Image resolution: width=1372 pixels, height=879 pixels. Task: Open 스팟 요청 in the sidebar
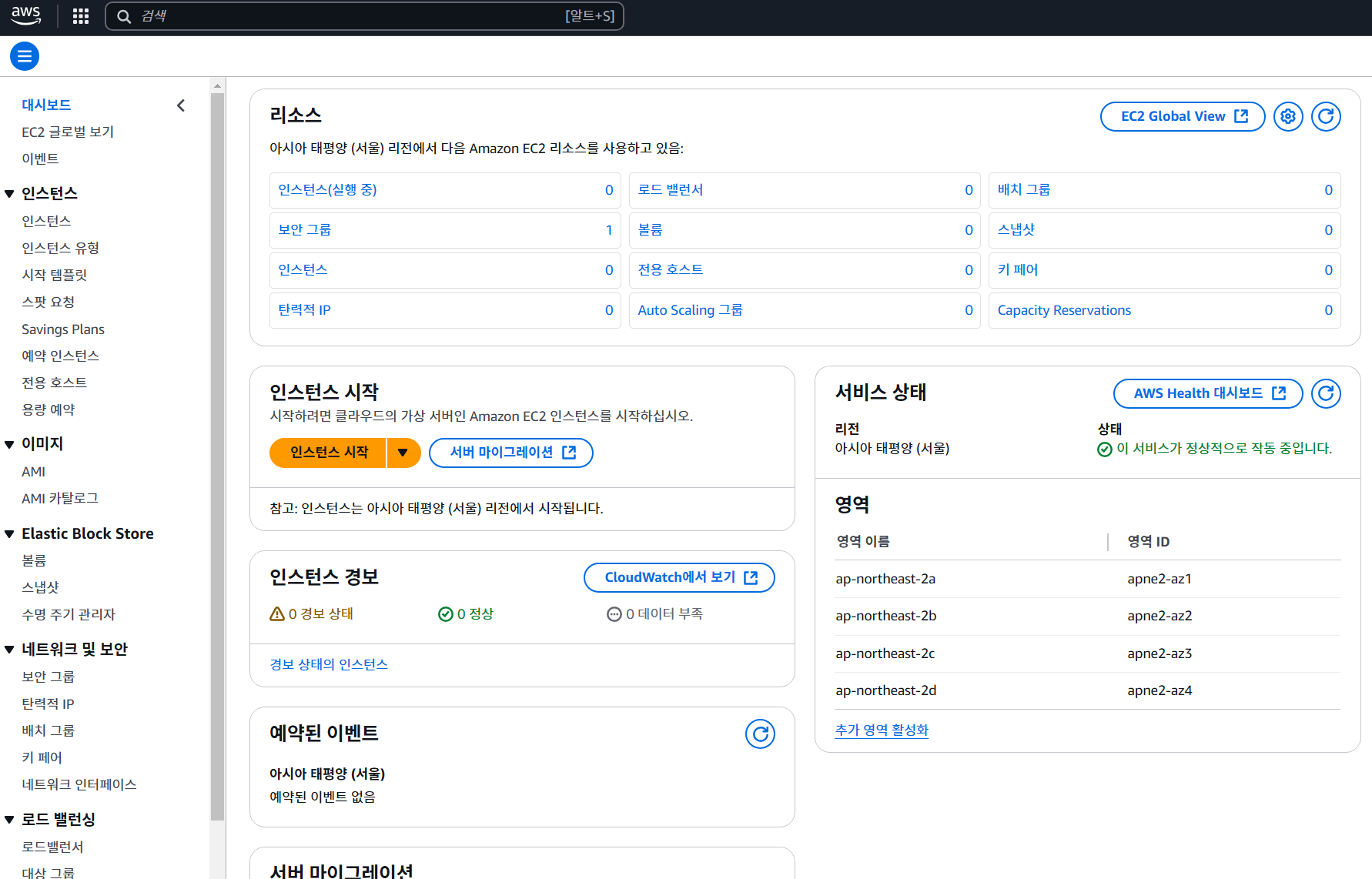click(48, 302)
